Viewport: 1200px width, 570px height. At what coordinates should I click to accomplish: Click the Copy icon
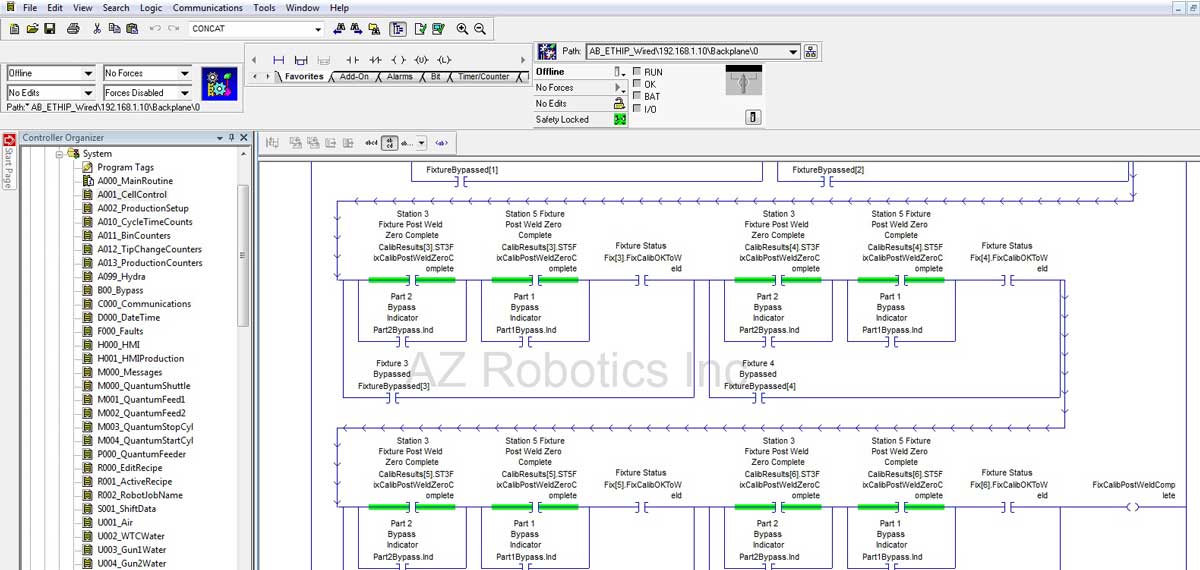pos(115,29)
